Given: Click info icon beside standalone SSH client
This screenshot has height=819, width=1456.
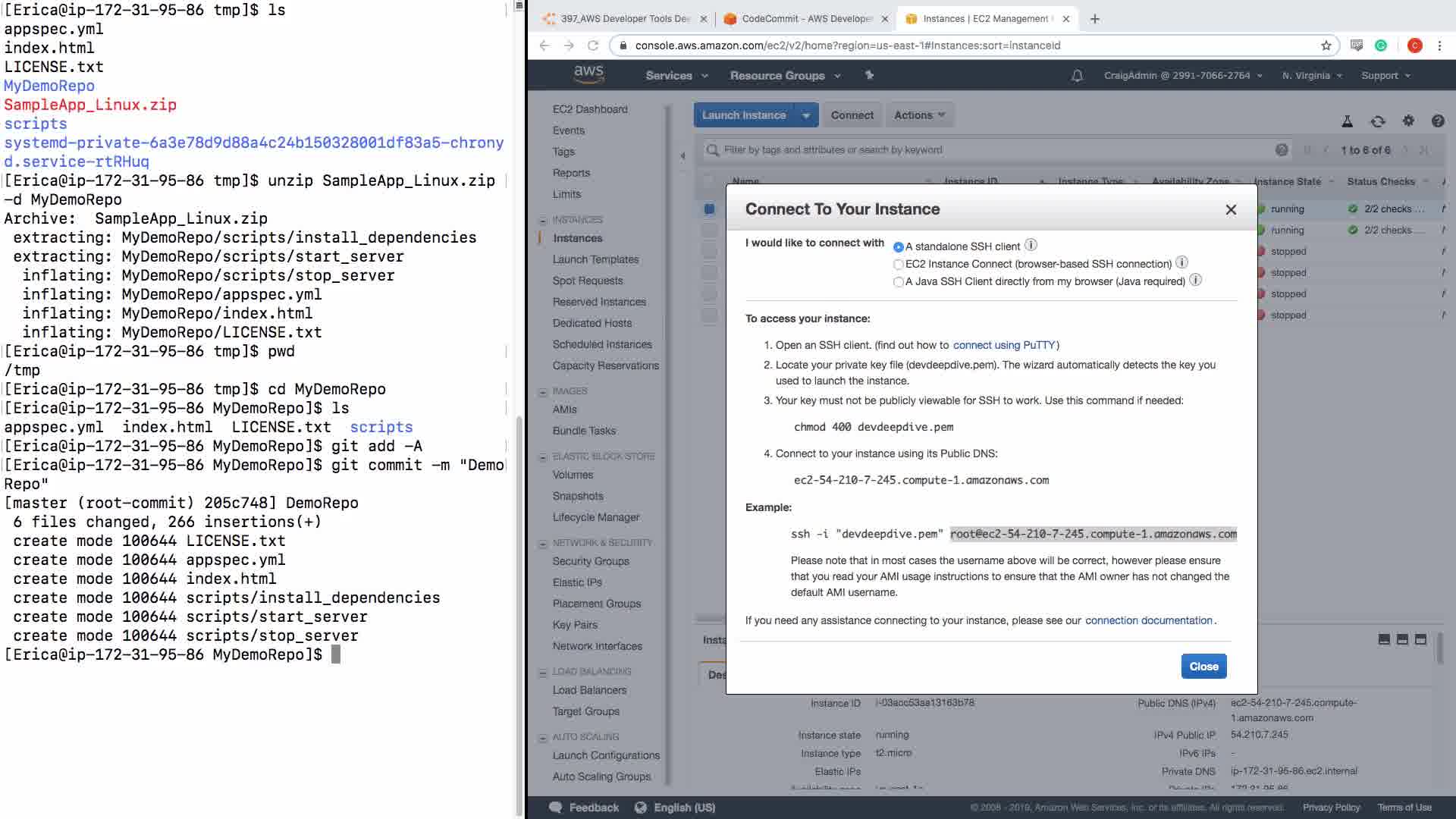Looking at the screenshot, I should [x=1031, y=245].
